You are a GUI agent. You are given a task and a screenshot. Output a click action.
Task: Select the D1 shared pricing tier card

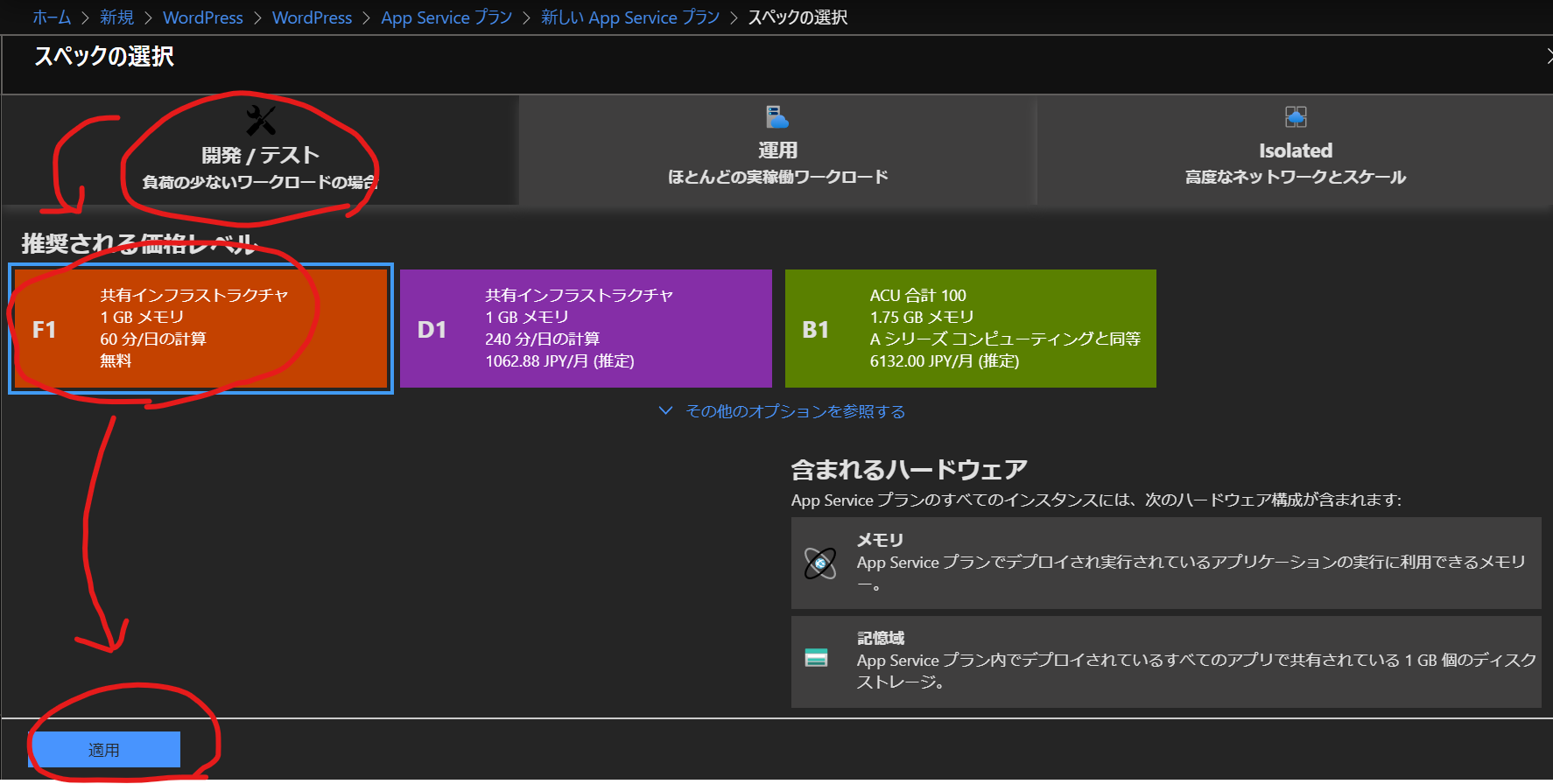(x=586, y=329)
